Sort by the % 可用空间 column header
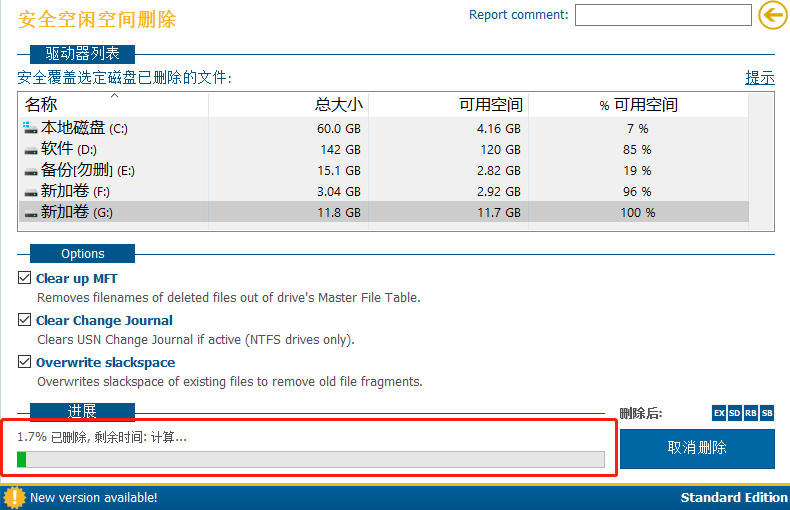This screenshot has width=790, height=510. pos(638,105)
